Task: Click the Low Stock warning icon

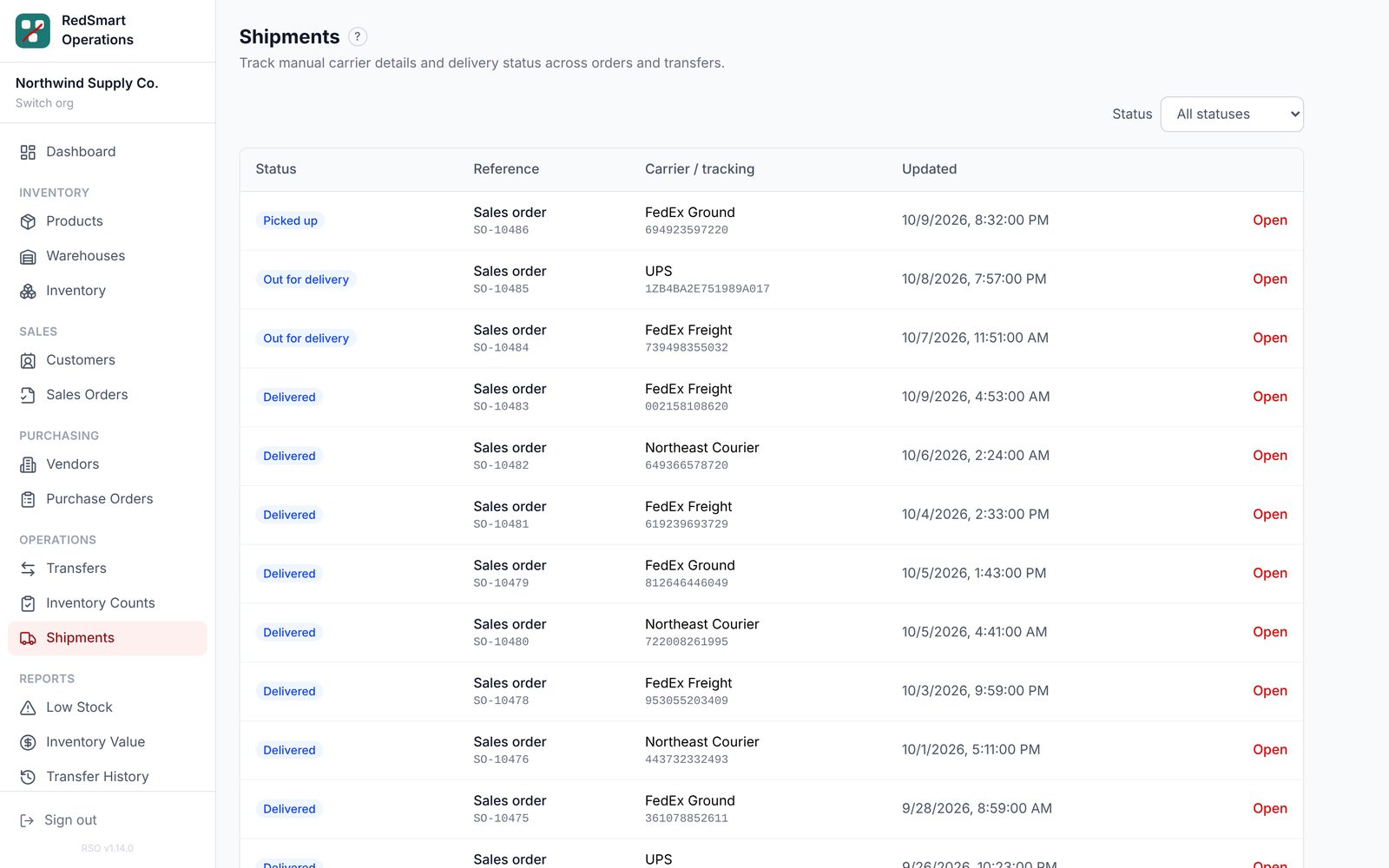Action: [28, 707]
